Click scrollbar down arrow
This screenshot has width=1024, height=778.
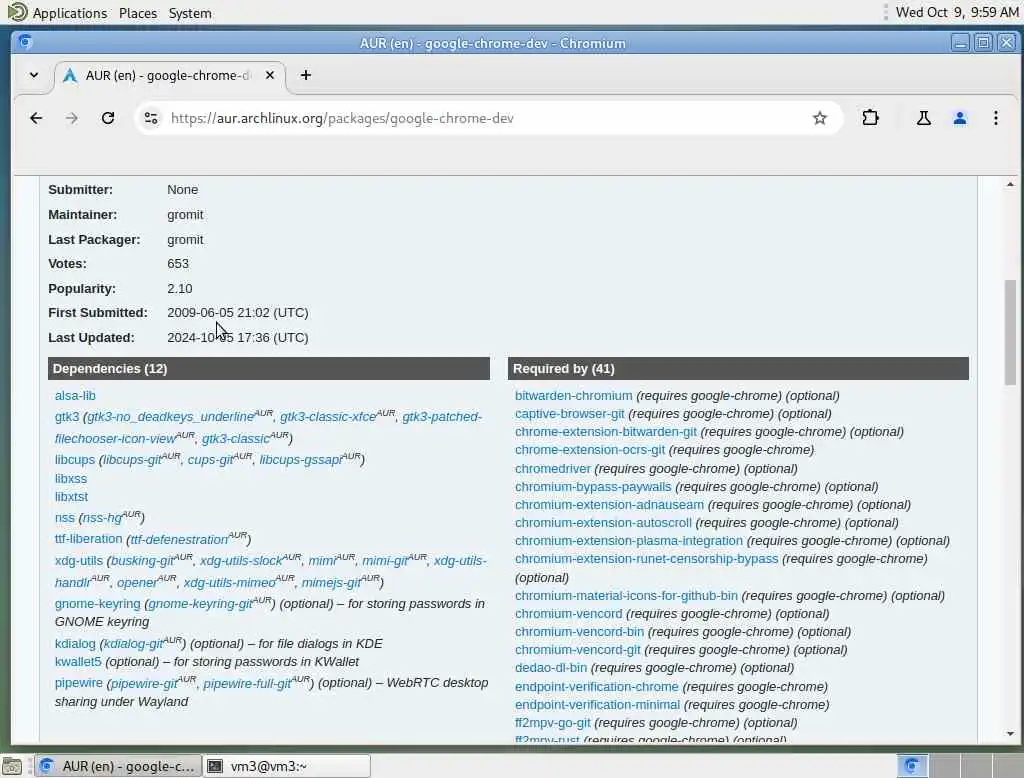[x=1010, y=734]
